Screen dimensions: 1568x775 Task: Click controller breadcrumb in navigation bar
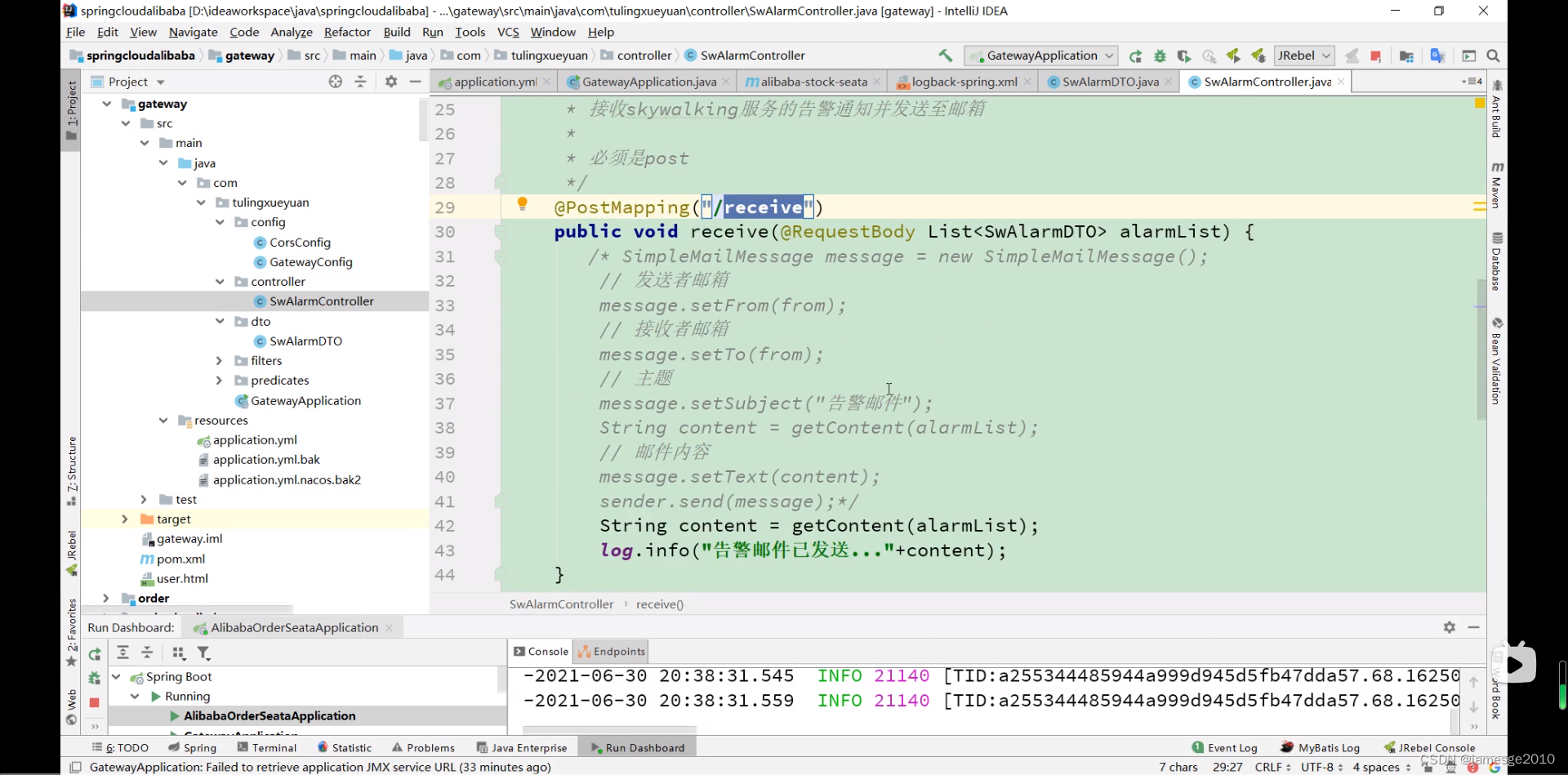click(644, 56)
